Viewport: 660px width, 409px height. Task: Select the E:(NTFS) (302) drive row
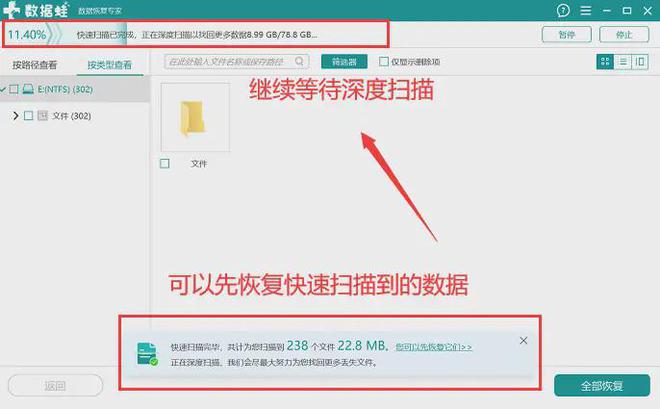tap(75, 89)
